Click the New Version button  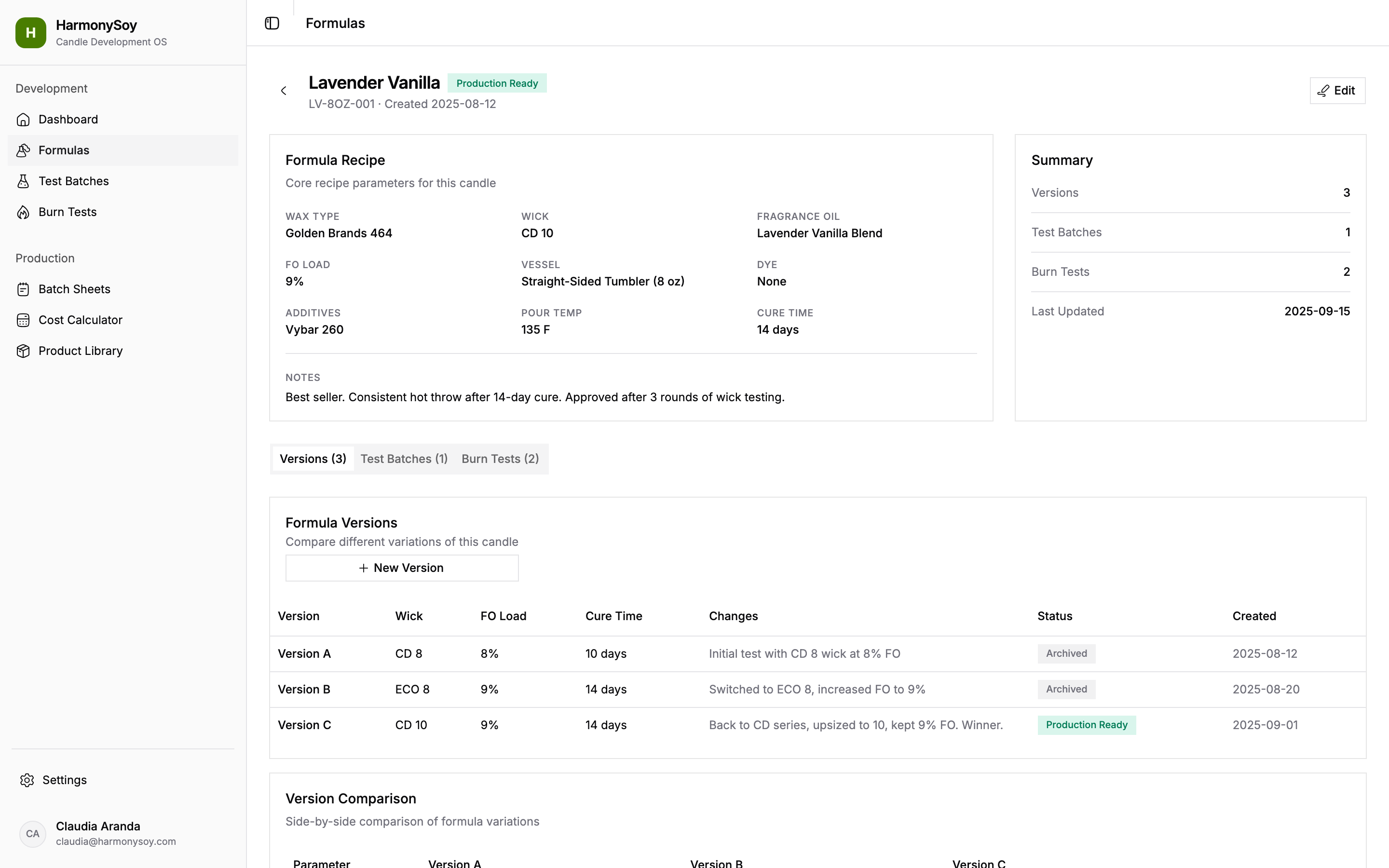402,568
